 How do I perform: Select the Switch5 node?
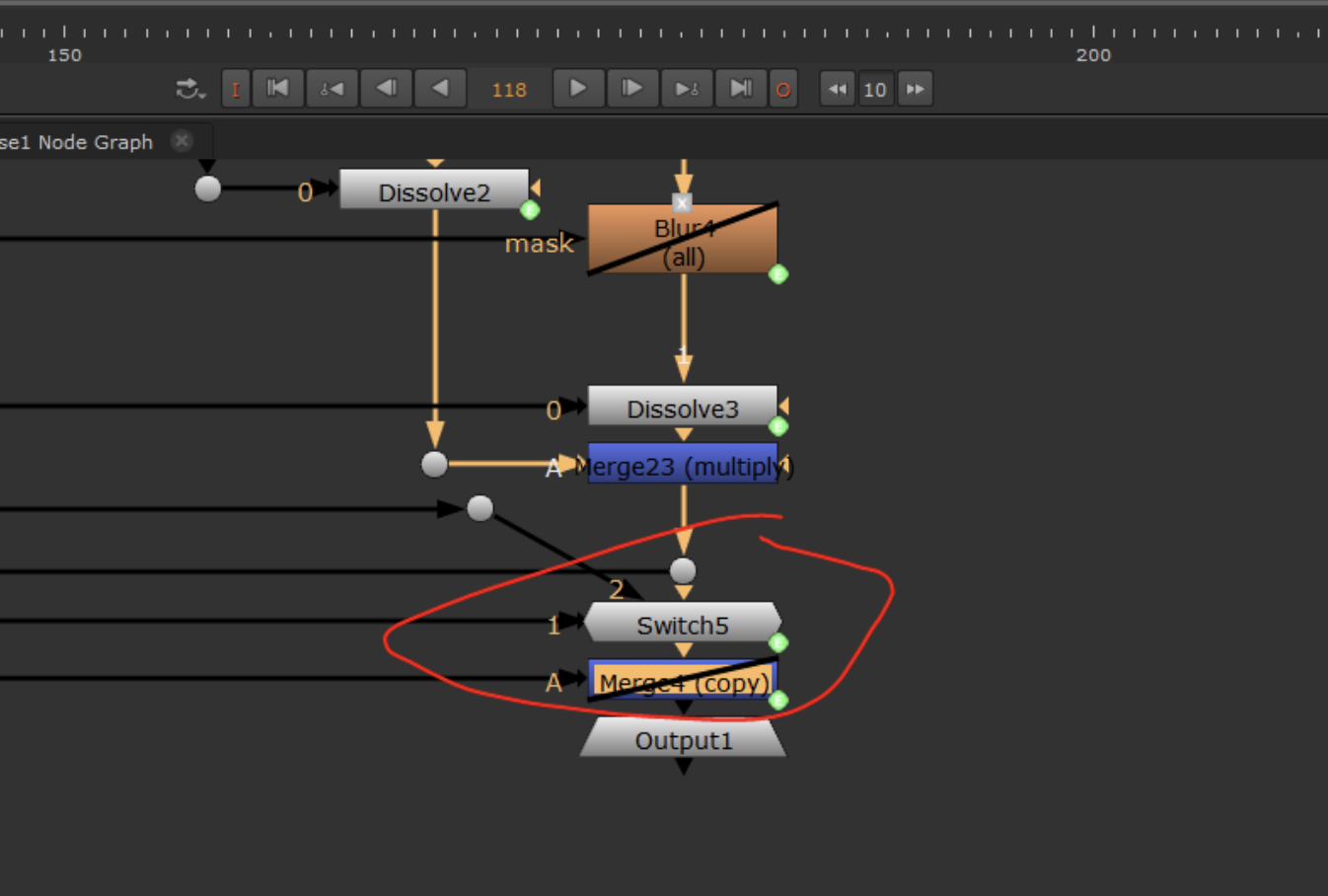(683, 625)
